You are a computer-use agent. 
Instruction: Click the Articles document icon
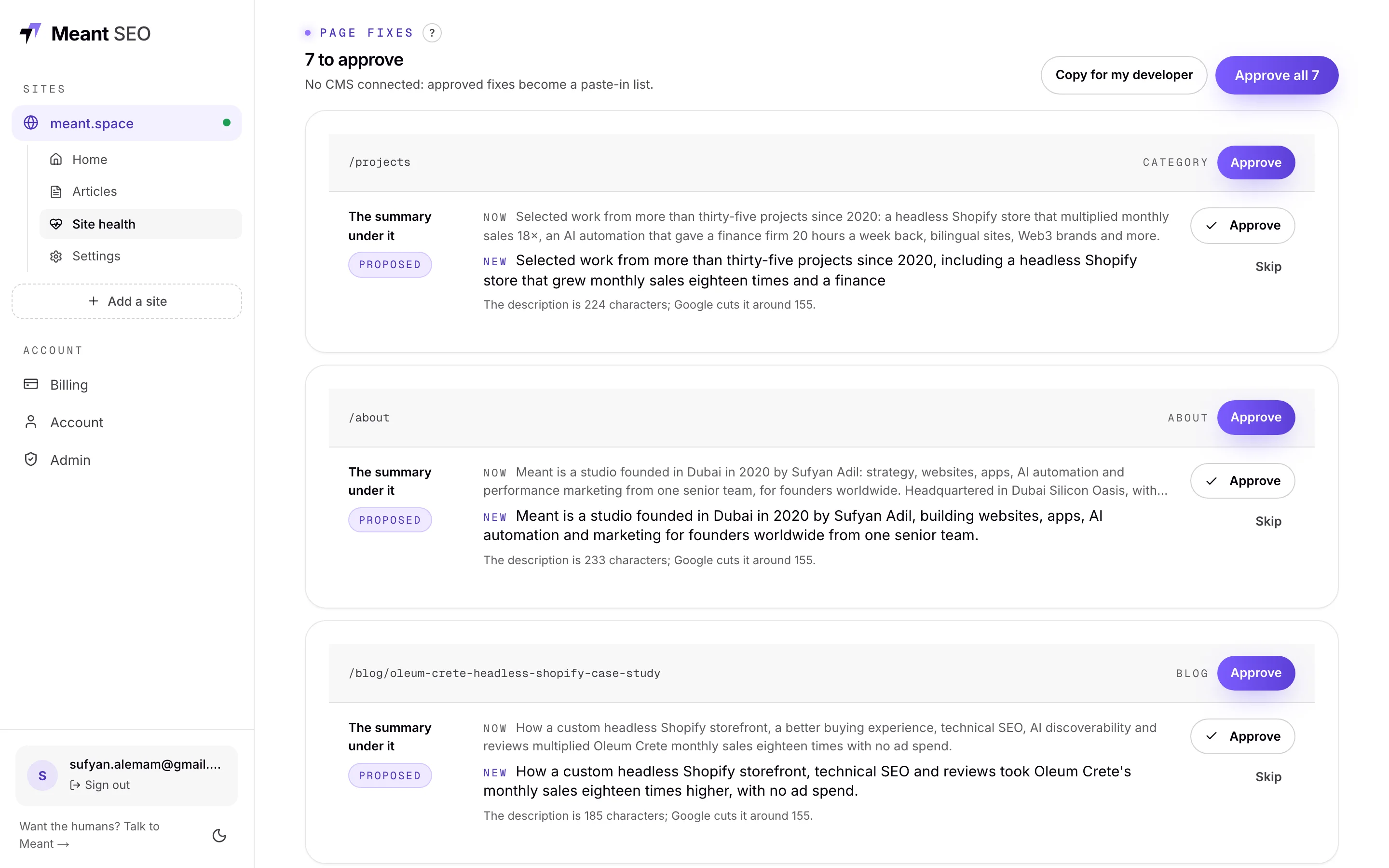click(x=55, y=192)
